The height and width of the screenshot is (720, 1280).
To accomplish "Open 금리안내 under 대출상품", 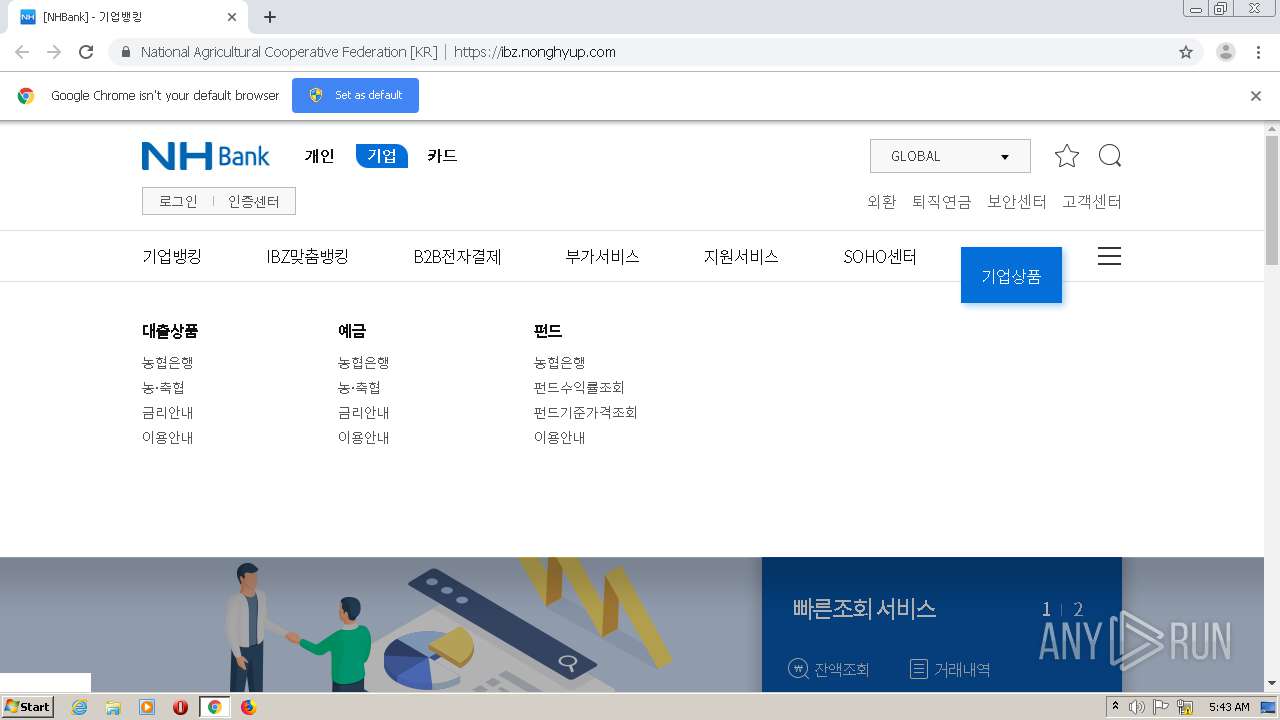I will tap(168, 412).
